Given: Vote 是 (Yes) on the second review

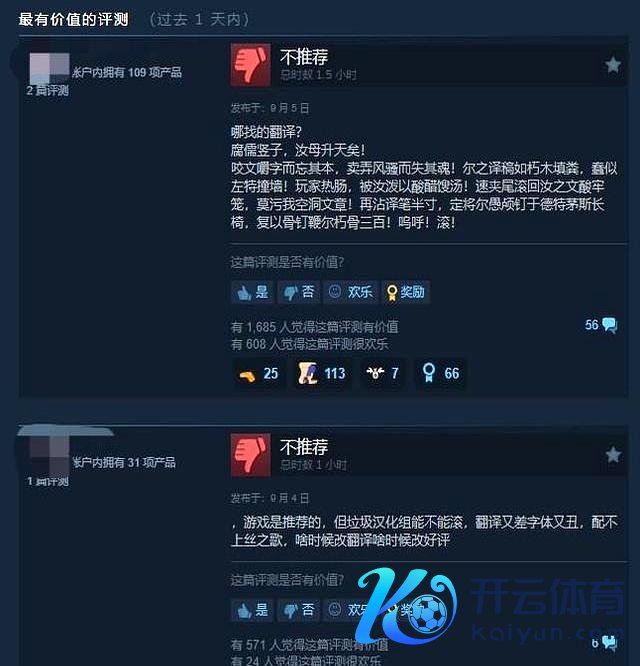Looking at the screenshot, I should pos(253,610).
